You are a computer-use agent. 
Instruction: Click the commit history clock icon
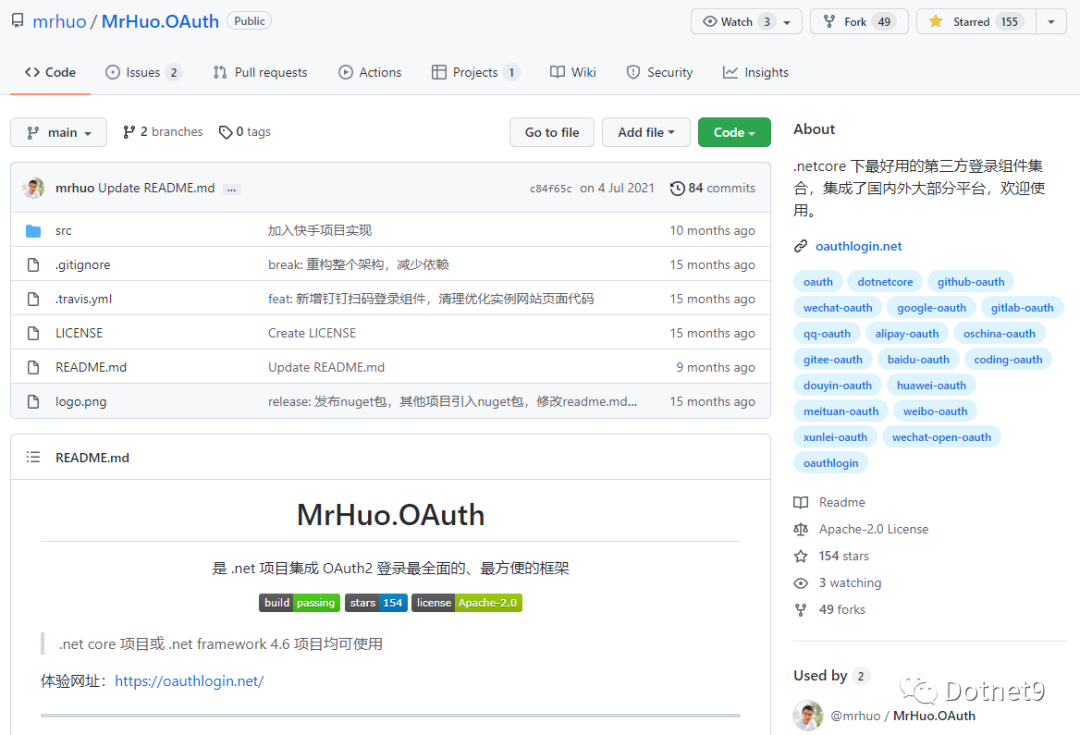click(x=677, y=188)
